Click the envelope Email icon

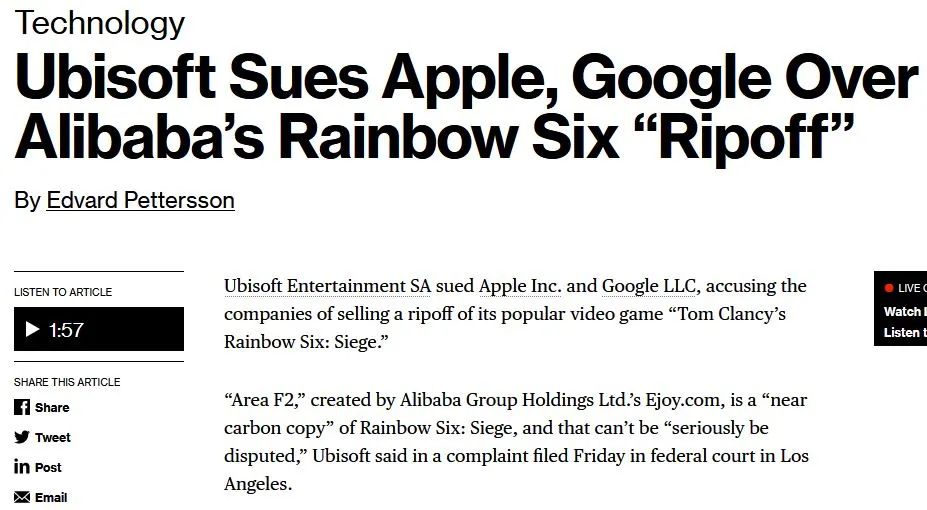(x=22, y=497)
